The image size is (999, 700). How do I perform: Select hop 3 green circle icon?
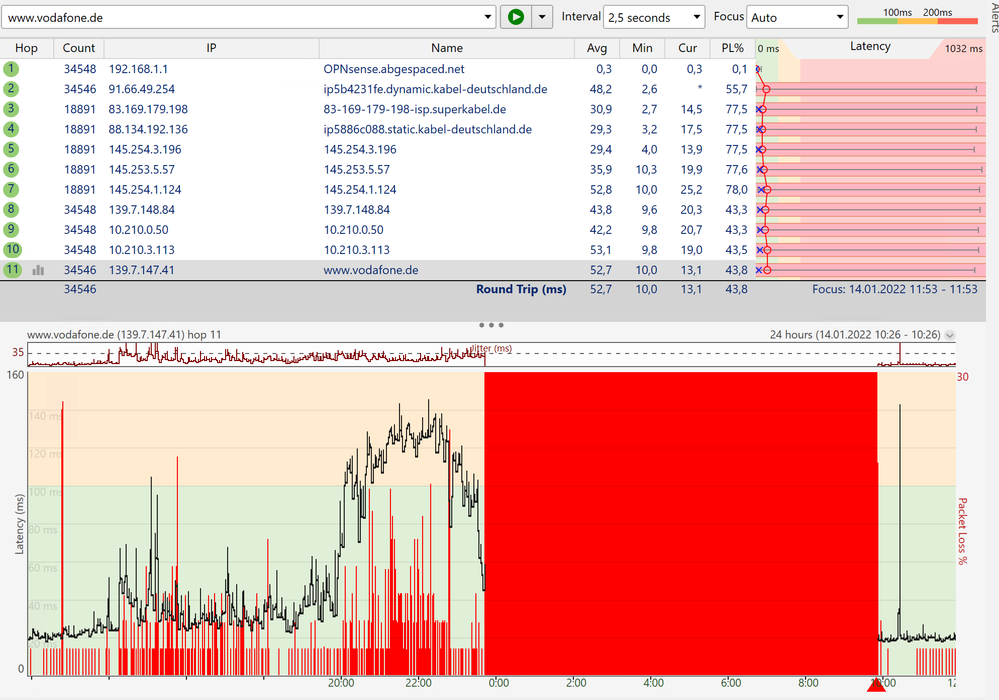[11, 109]
